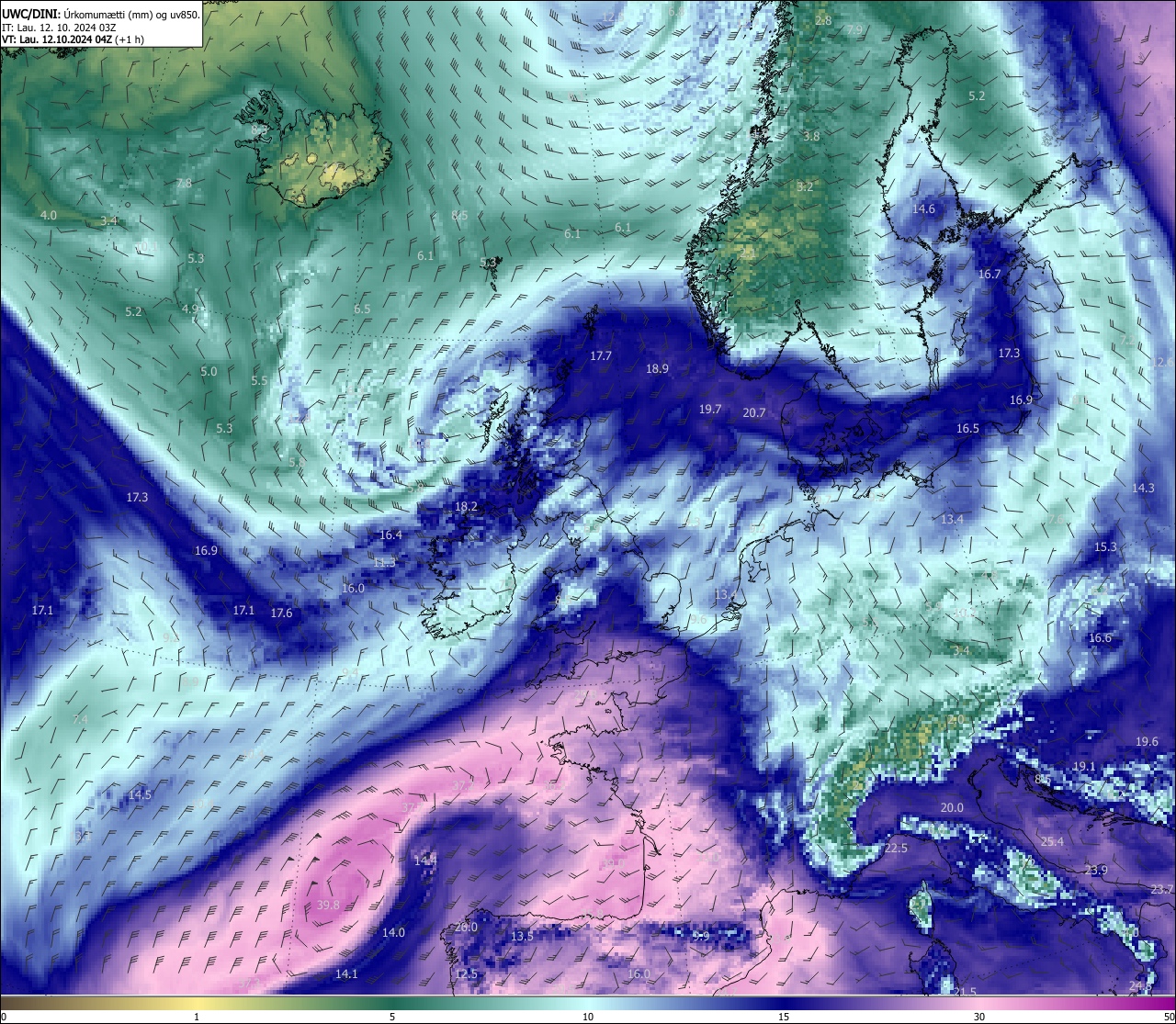This screenshot has height=1024, width=1176.
Task: Click the 14.3 value on the map
Action: [1143, 488]
